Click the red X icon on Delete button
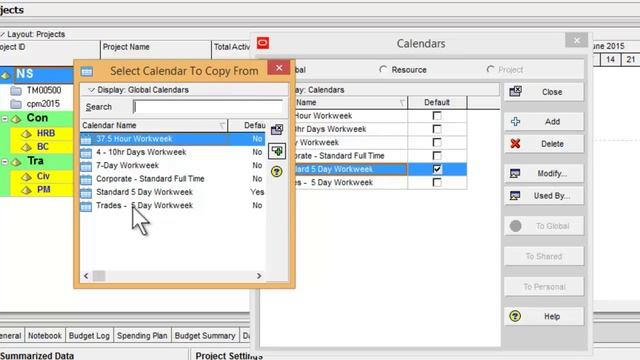This screenshot has height=360, width=640. coord(515,144)
